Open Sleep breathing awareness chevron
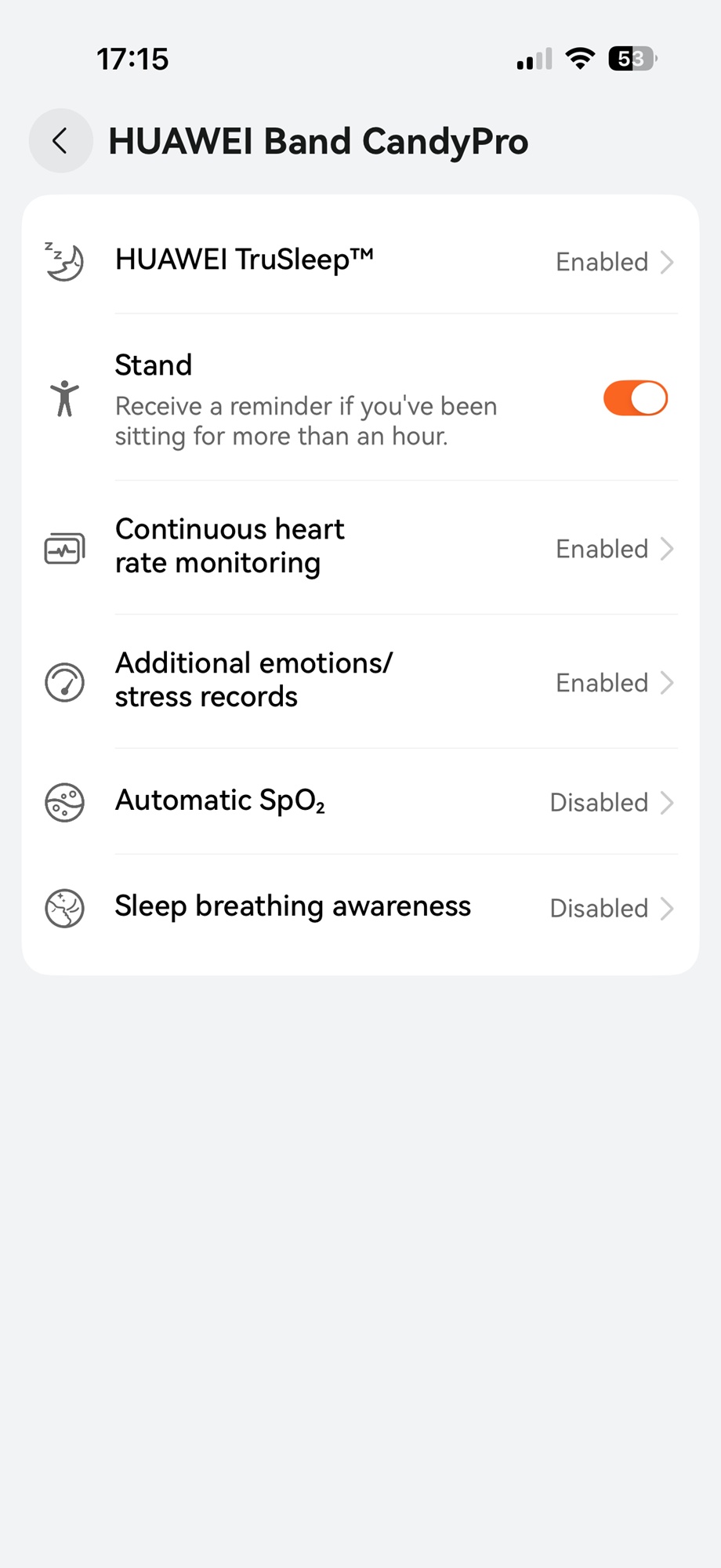Image resolution: width=721 pixels, height=1568 pixels. click(x=667, y=909)
